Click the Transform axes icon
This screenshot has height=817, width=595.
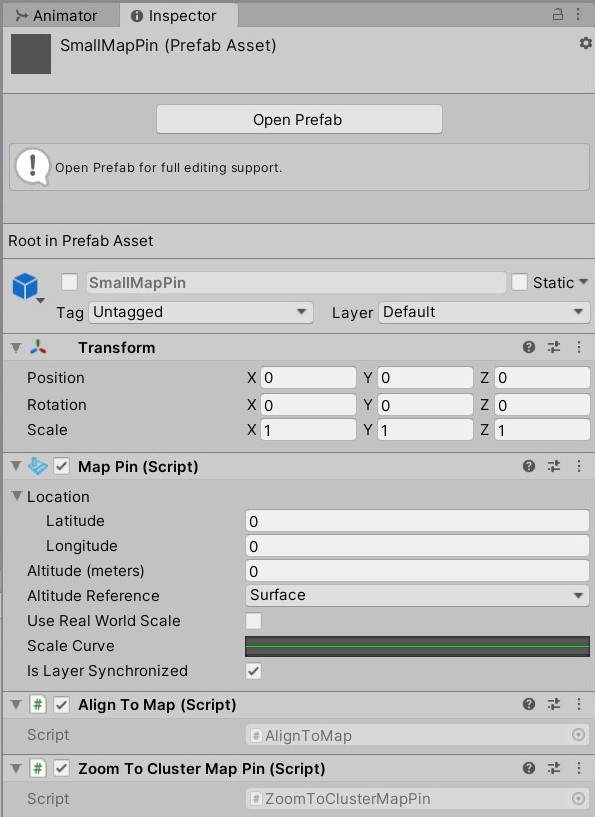(38, 347)
